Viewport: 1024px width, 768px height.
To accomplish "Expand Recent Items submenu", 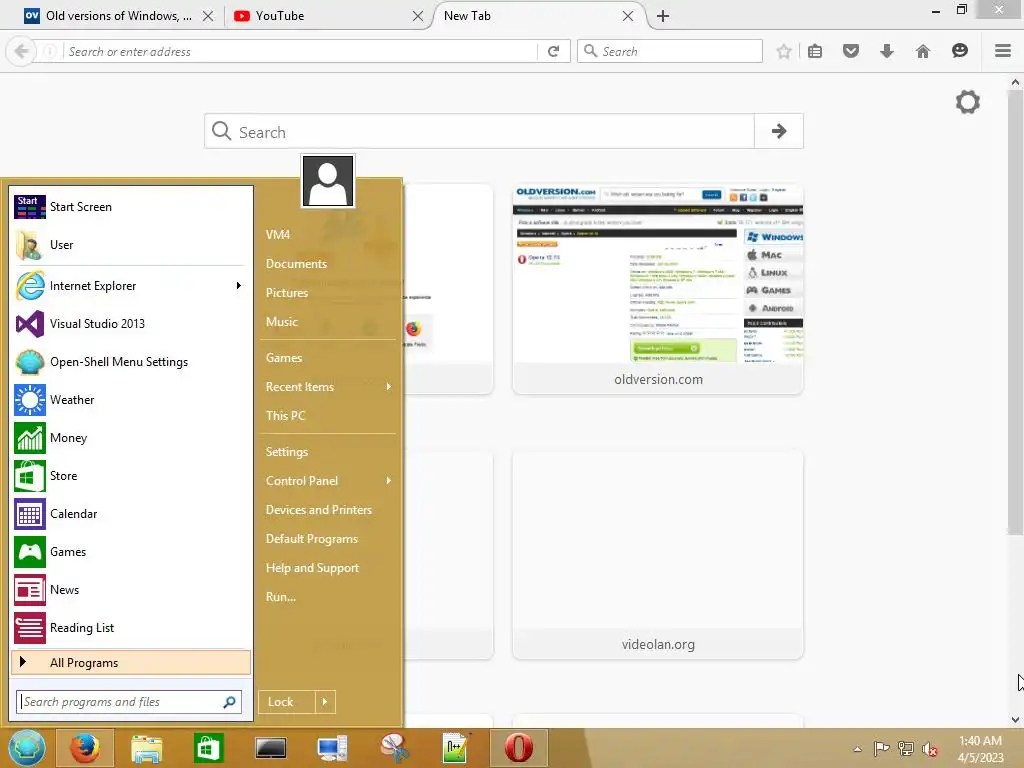I will tap(389, 387).
